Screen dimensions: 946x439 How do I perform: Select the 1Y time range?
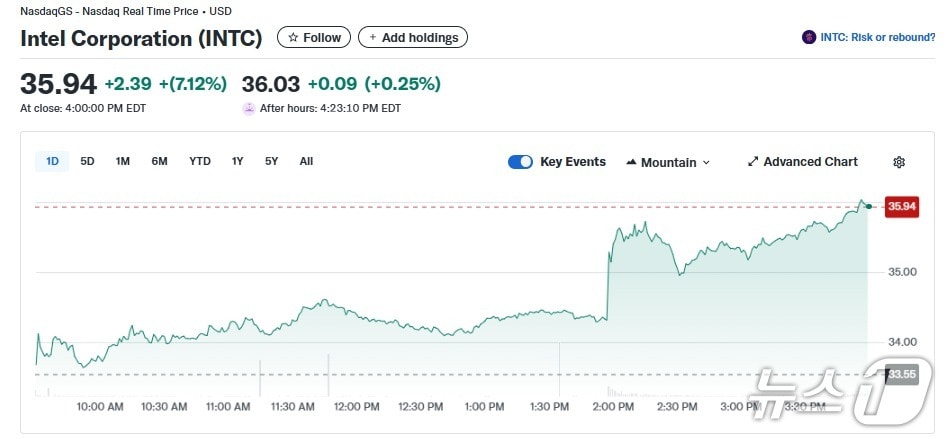(237, 161)
